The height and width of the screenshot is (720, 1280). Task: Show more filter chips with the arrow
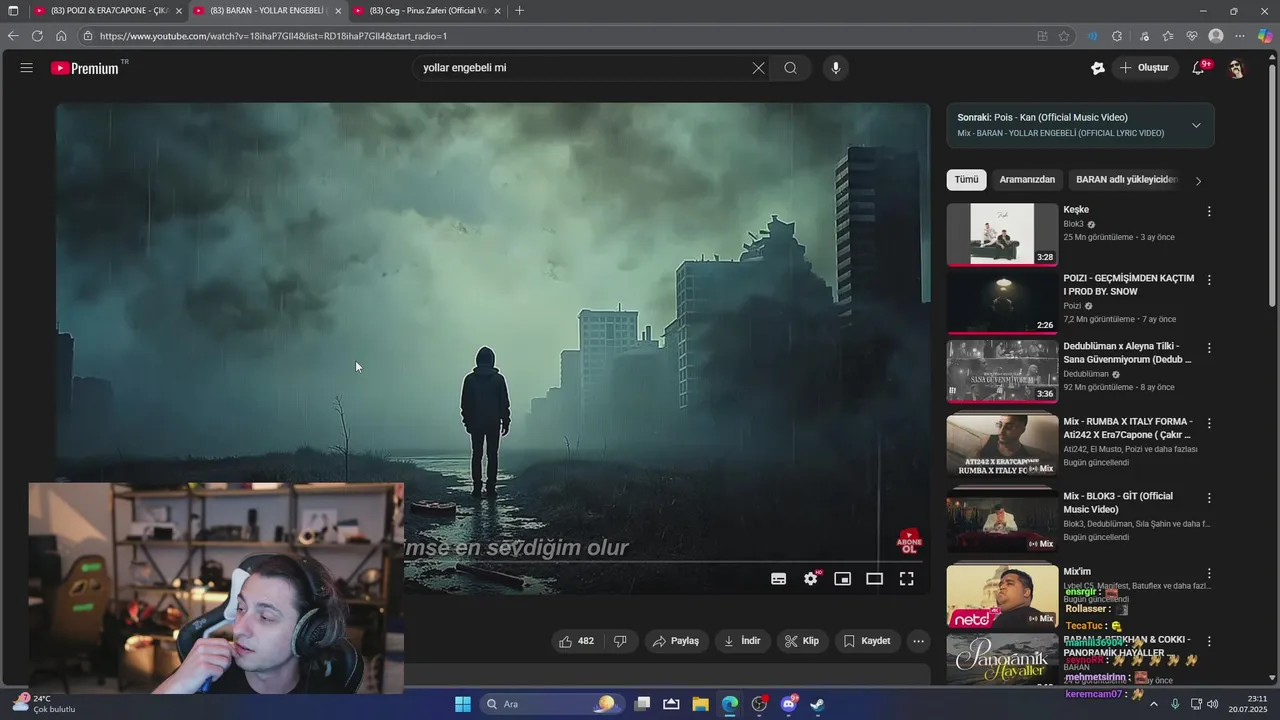[1198, 181]
